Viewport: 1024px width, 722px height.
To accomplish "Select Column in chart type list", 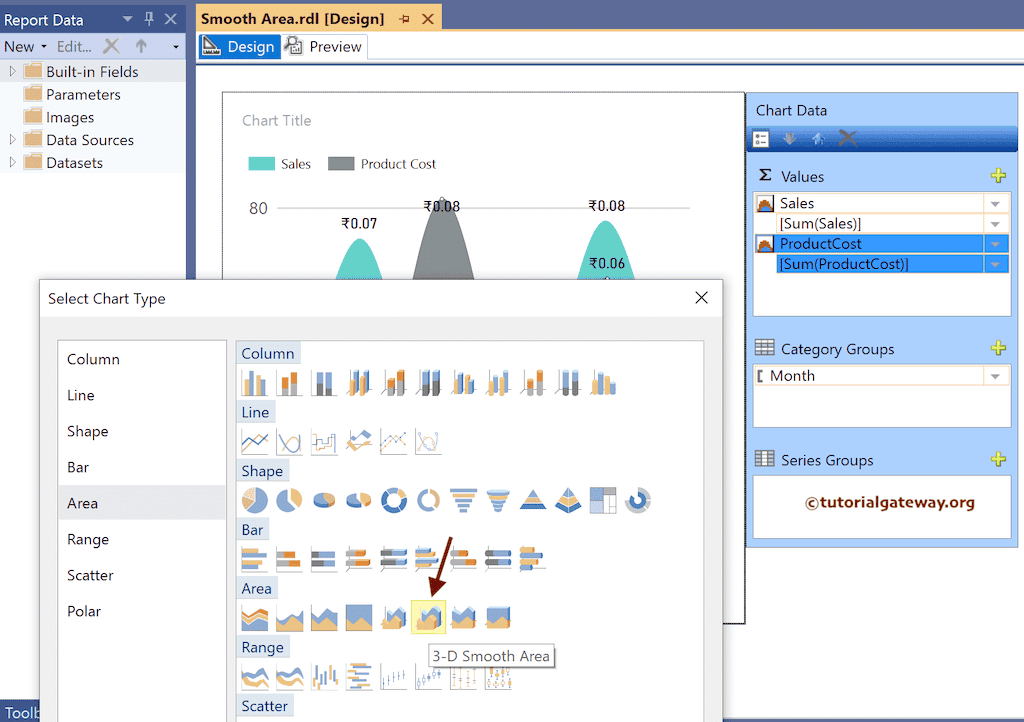I will tap(142, 359).
